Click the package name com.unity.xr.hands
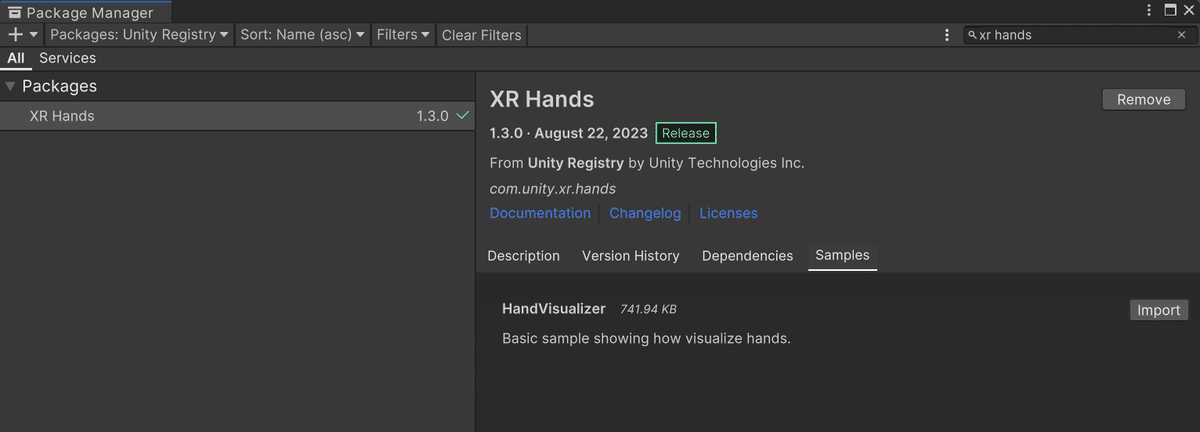The image size is (1200, 432). pos(553,188)
